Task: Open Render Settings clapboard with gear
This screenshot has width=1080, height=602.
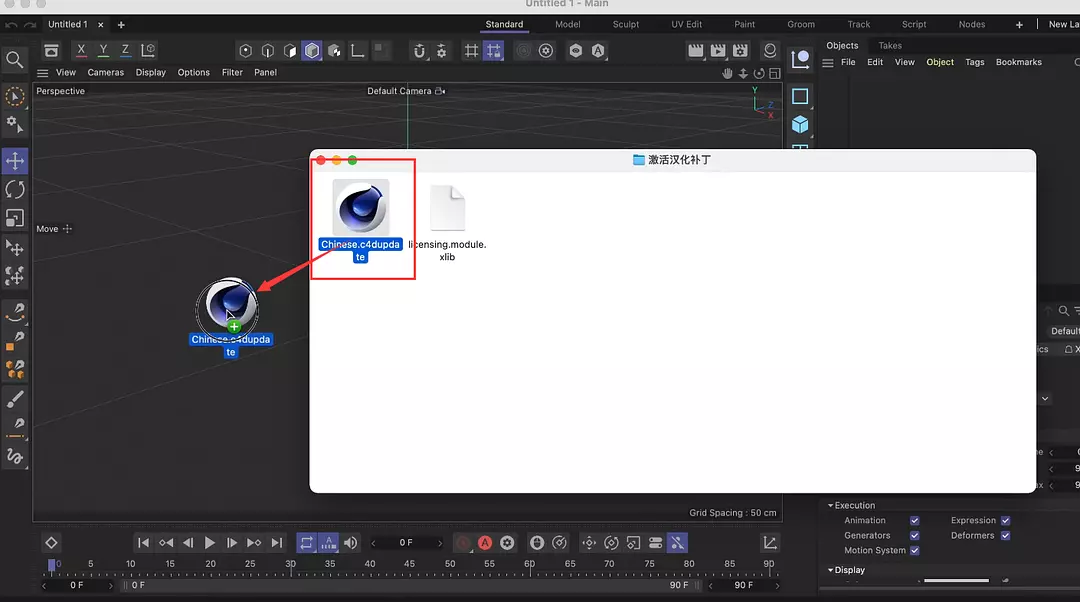Action: pos(740,51)
